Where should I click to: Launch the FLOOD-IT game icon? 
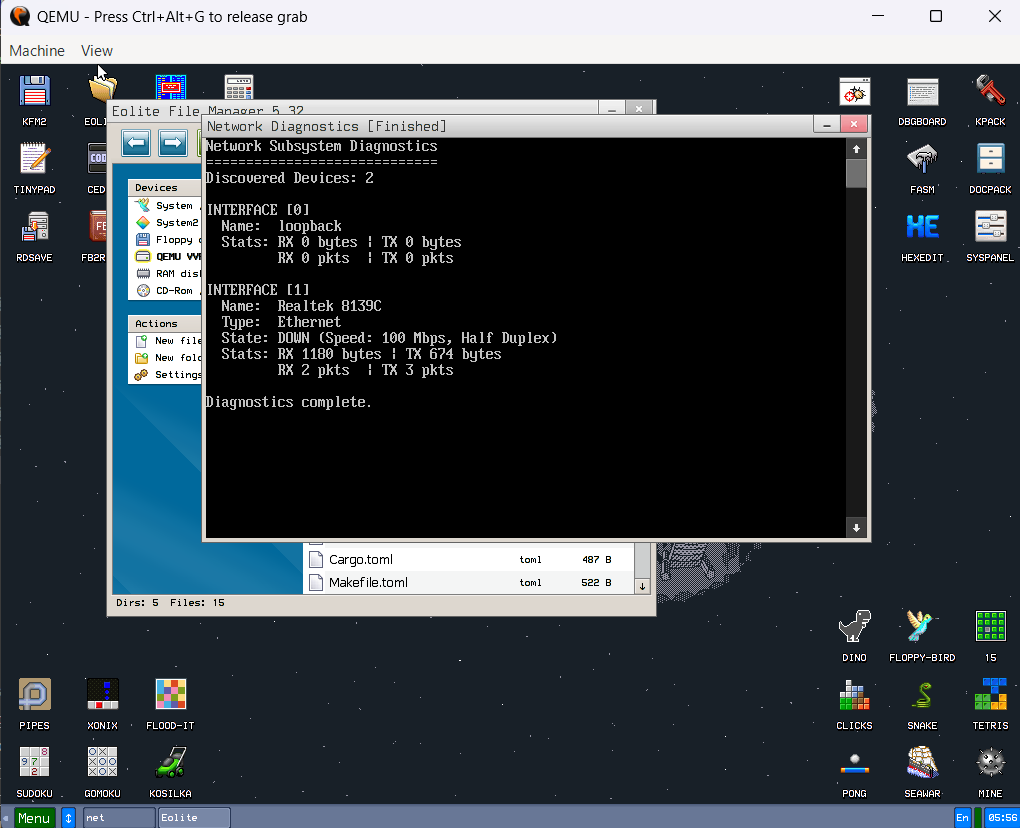(170, 695)
